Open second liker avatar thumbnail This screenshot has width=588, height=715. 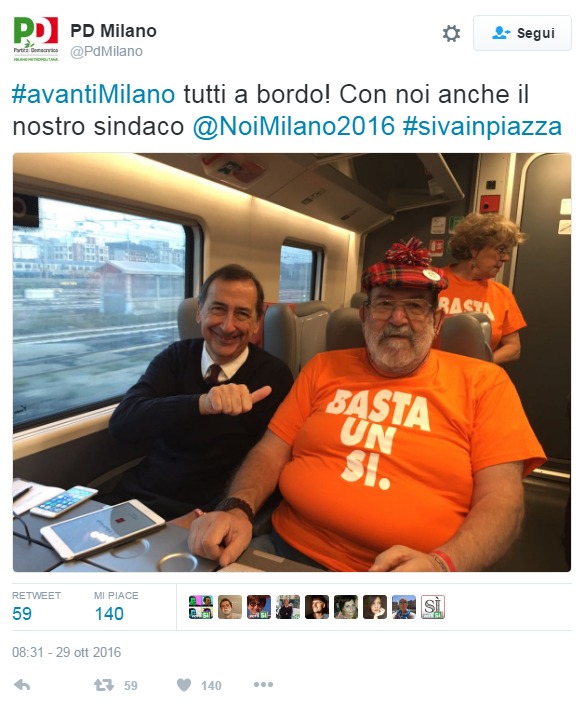(230, 607)
